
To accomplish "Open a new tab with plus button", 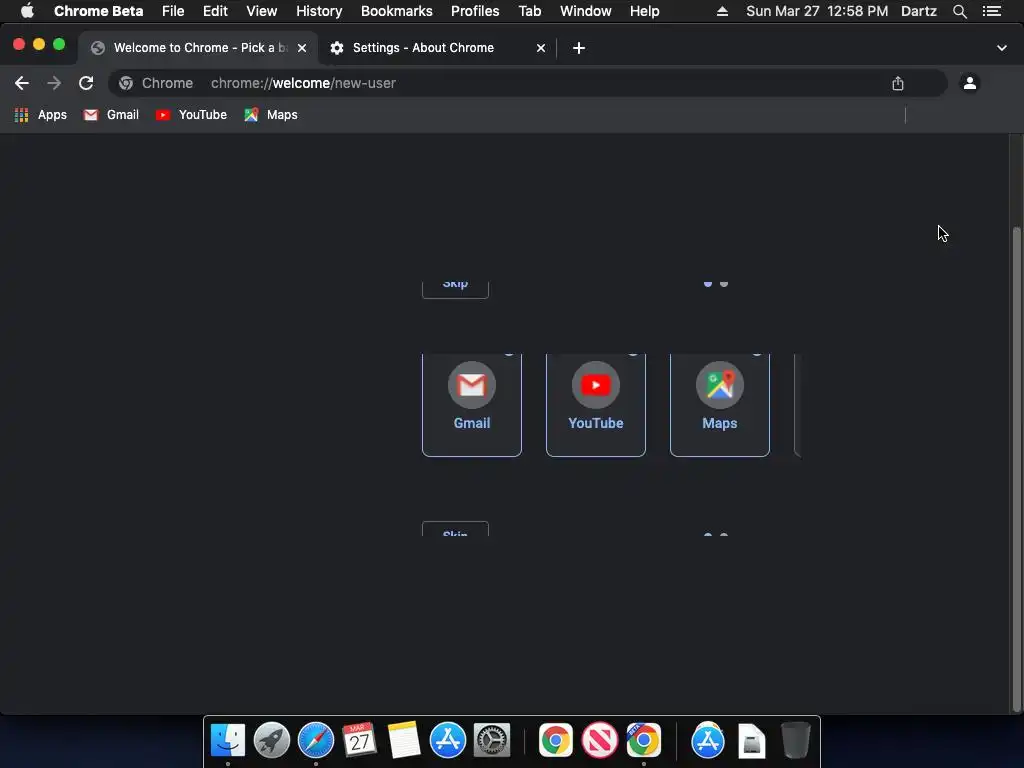I will [x=579, y=48].
